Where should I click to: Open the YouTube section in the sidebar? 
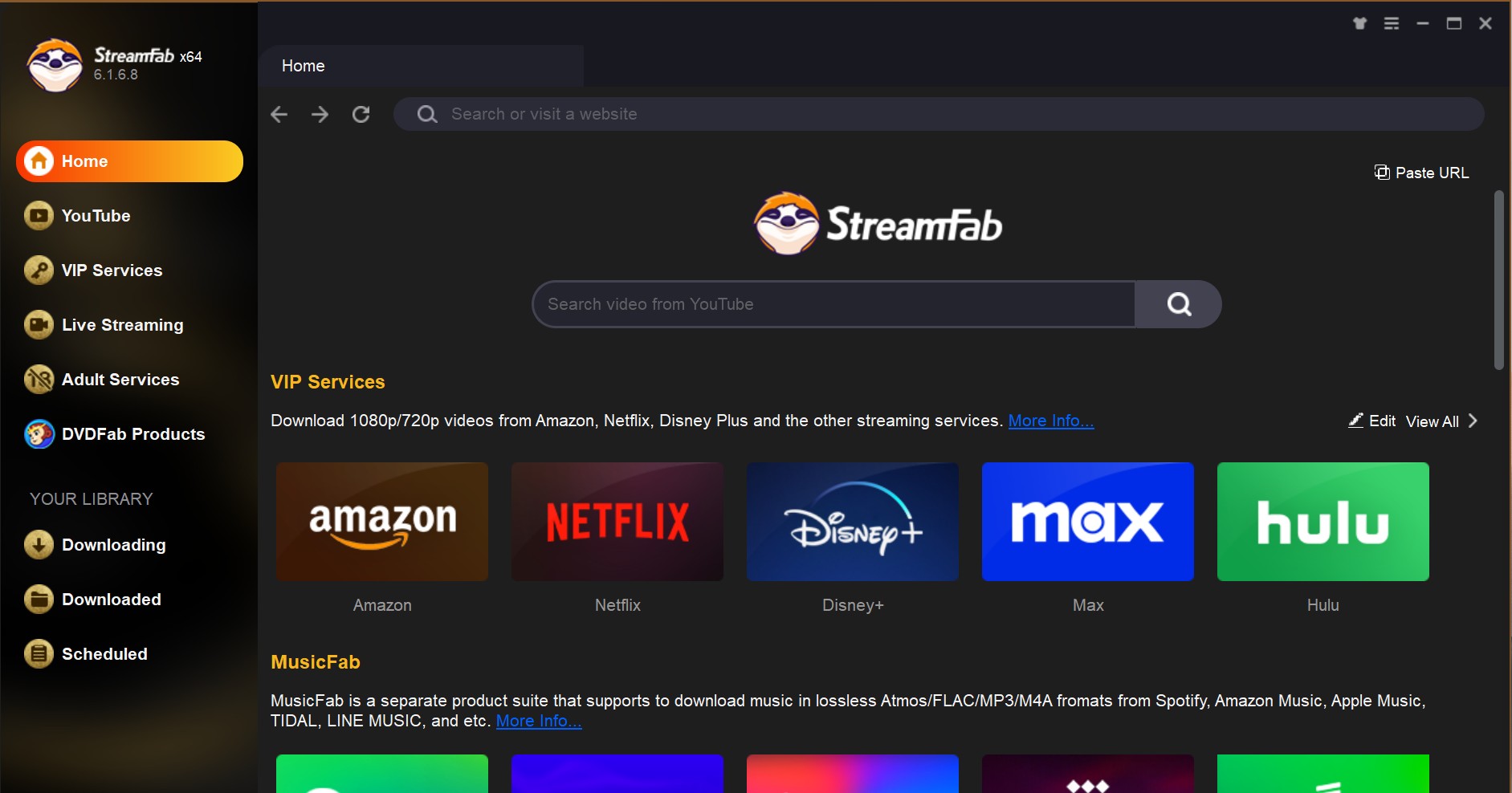point(129,216)
